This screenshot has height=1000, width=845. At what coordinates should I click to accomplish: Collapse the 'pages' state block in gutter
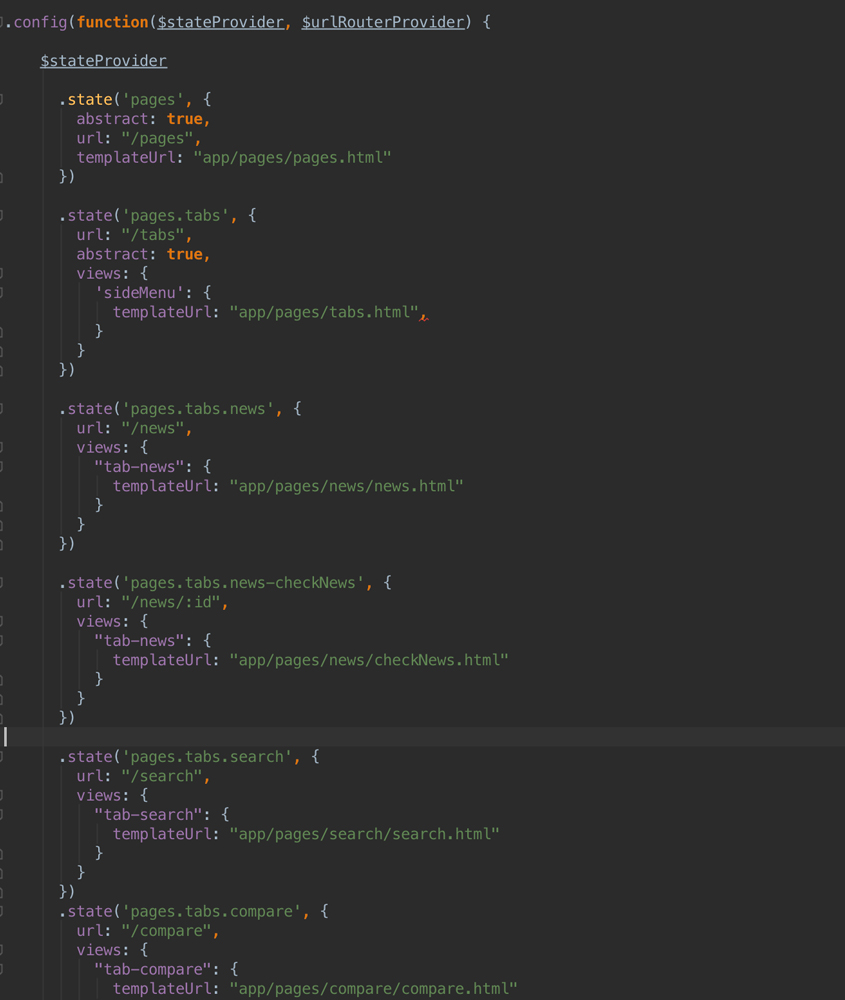click(3, 100)
